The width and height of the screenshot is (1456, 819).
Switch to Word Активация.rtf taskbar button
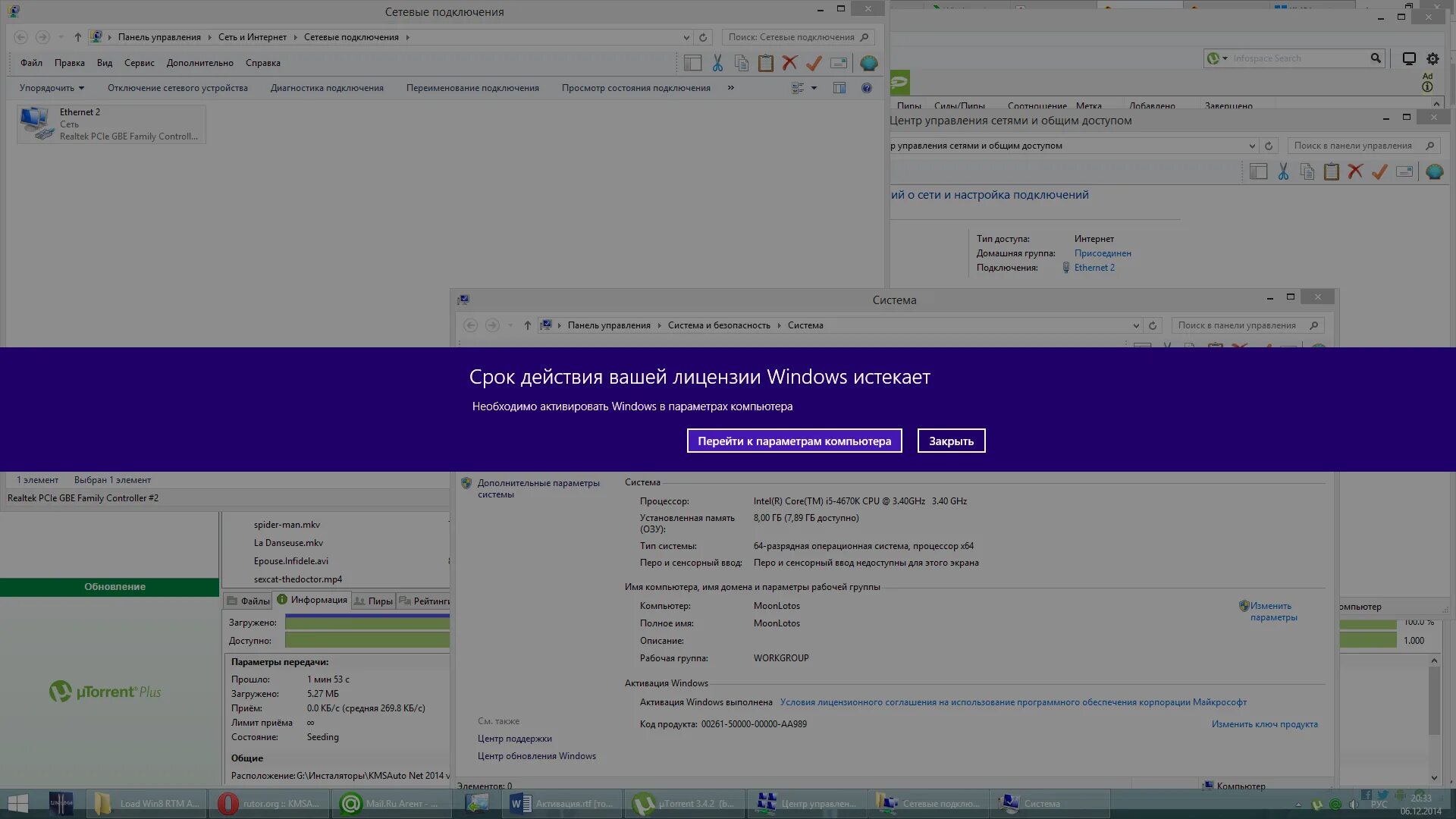click(562, 803)
